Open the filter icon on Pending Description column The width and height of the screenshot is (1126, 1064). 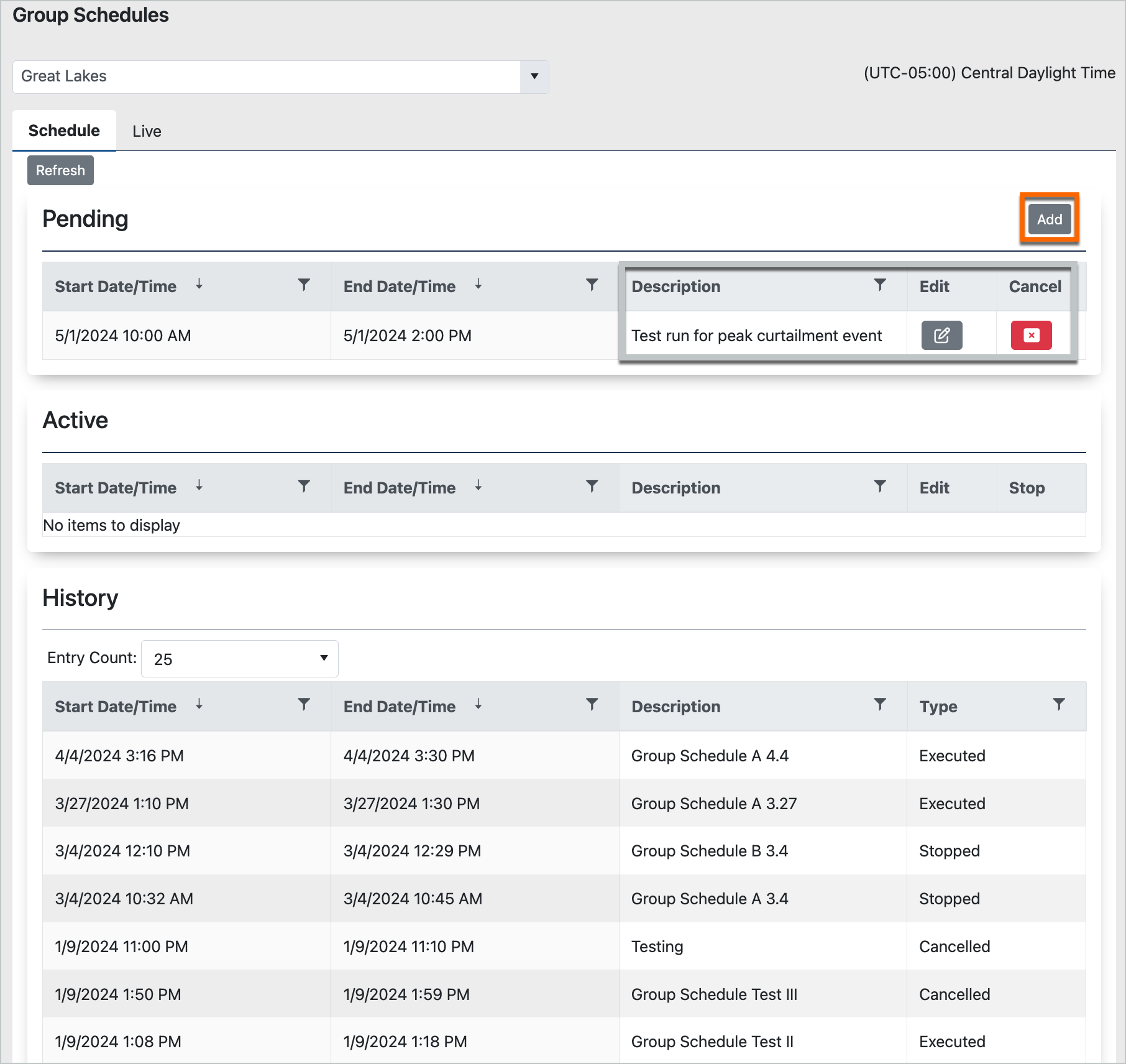pyautogui.click(x=880, y=285)
